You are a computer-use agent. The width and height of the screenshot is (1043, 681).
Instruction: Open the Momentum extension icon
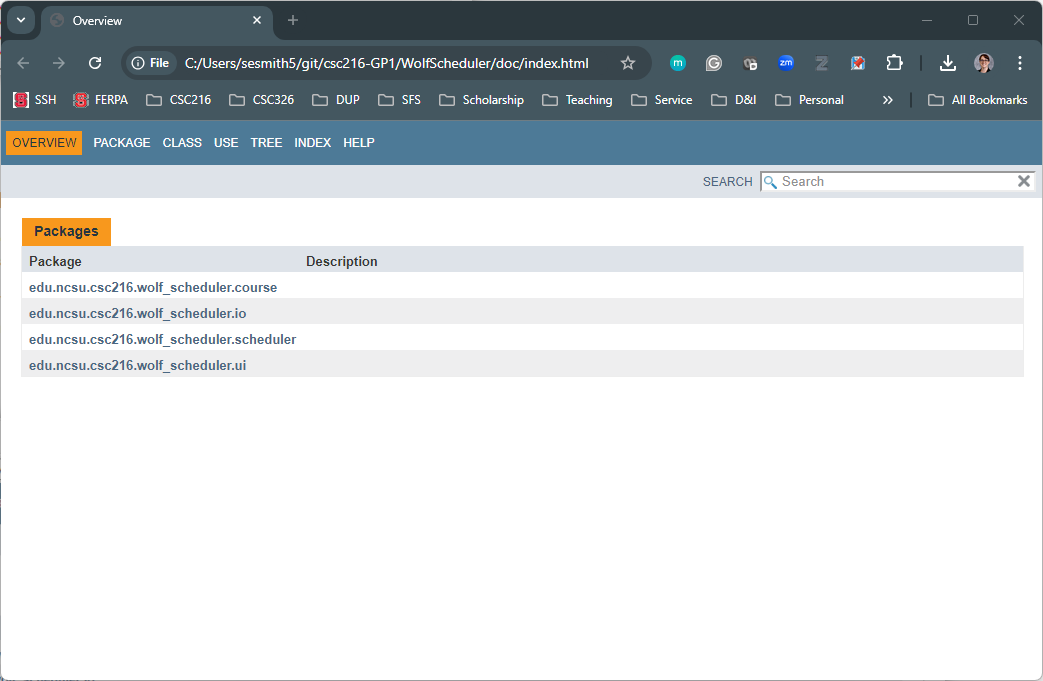pyautogui.click(x=678, y=62)
